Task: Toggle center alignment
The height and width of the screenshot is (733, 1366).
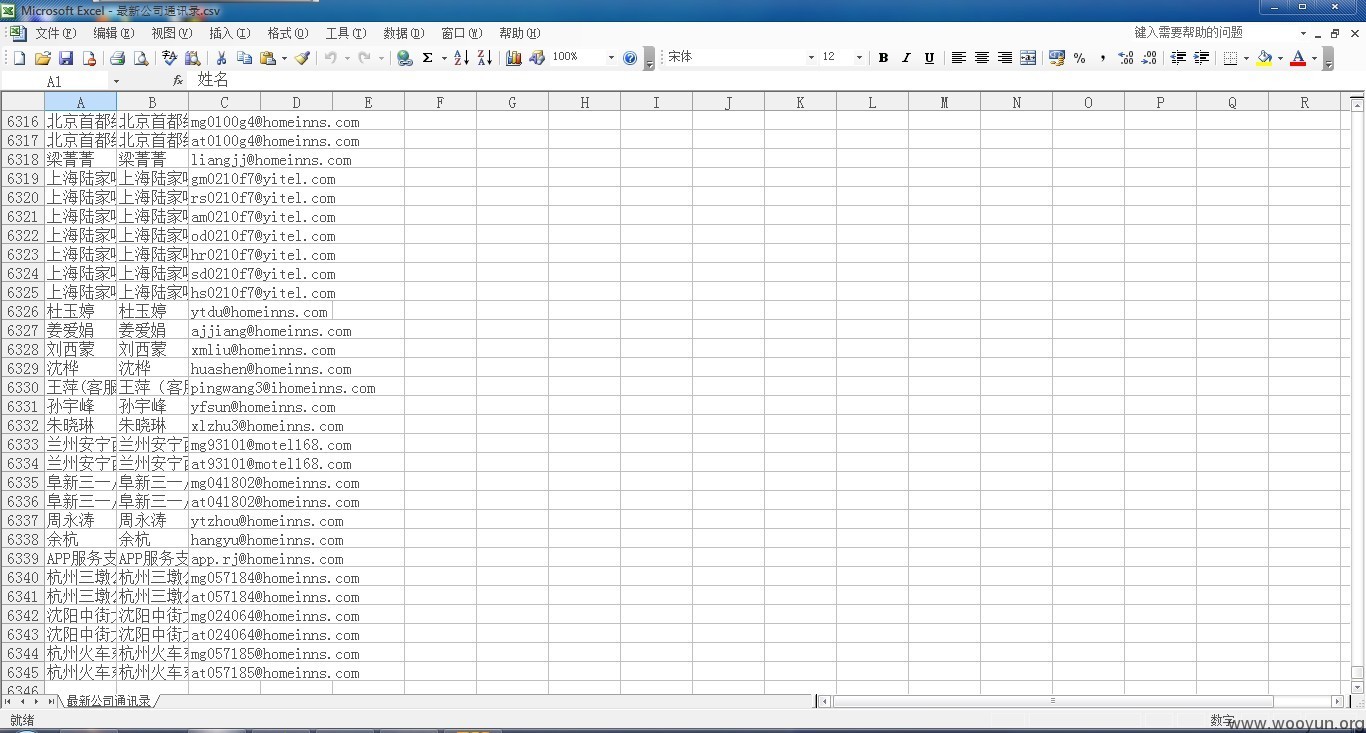Action: pyautogui.click(x=981, y=58)
